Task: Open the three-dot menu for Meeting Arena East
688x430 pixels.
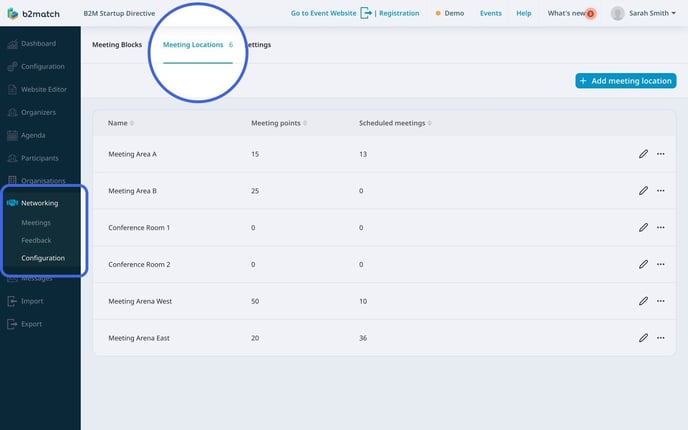Action: 660,338
